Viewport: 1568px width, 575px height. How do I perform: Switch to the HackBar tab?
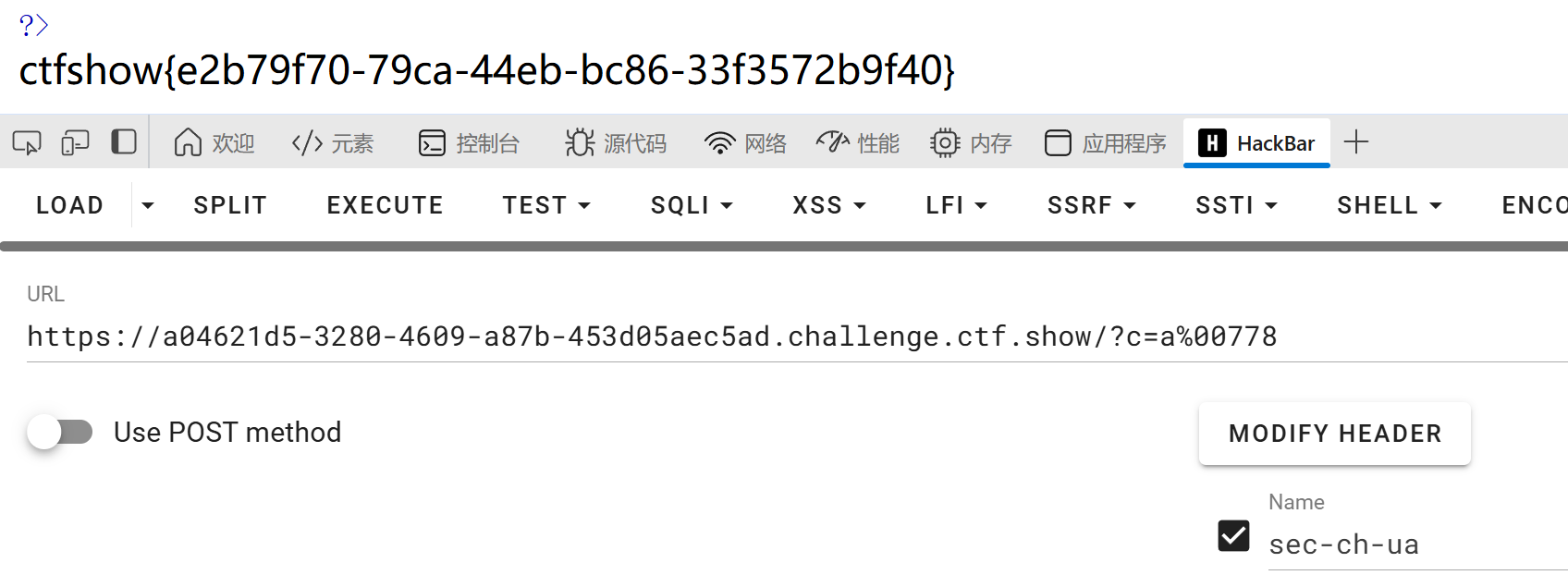[x=1256, y=143]
